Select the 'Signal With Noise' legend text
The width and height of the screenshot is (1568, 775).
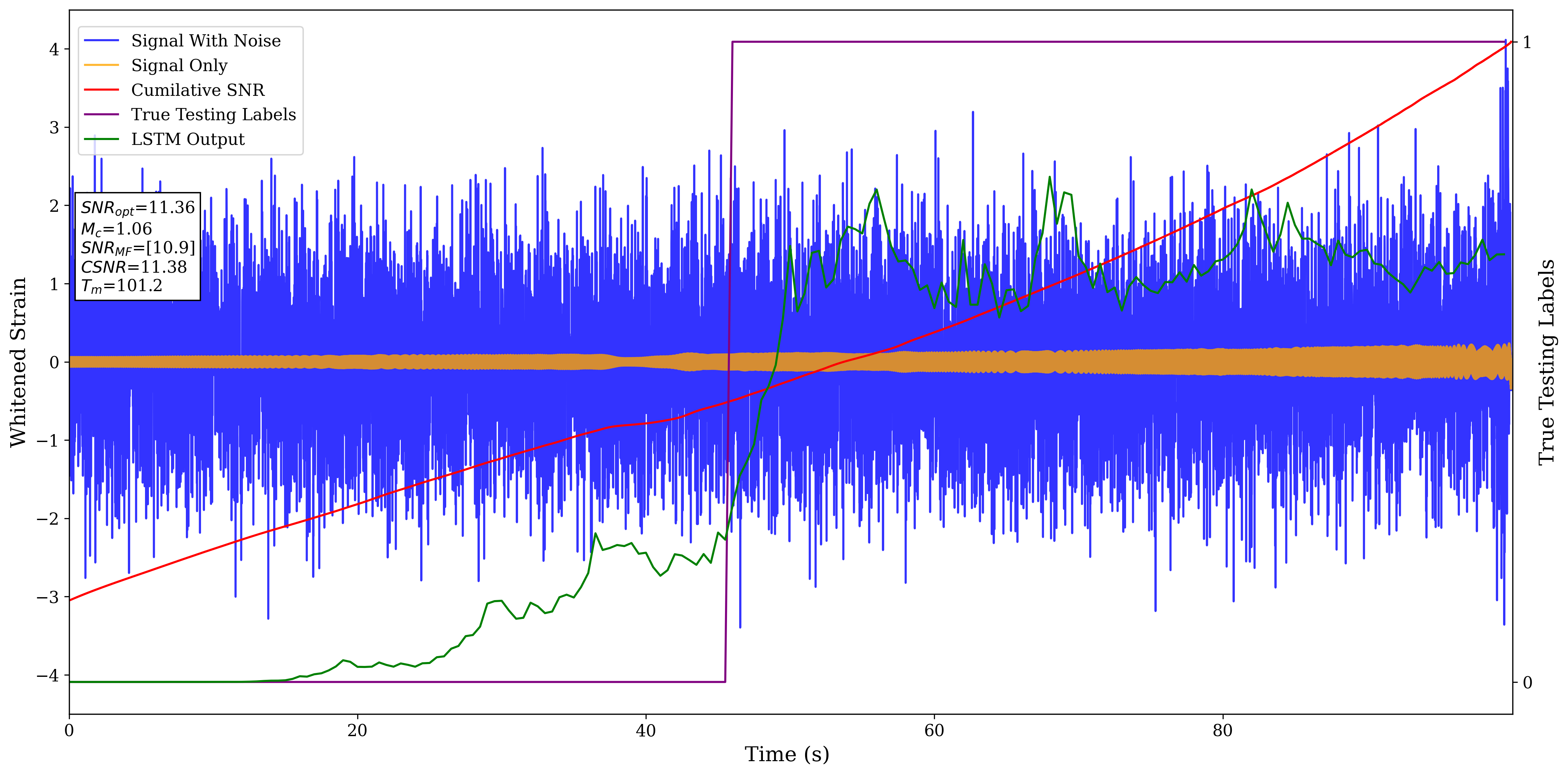click(206, 41)
